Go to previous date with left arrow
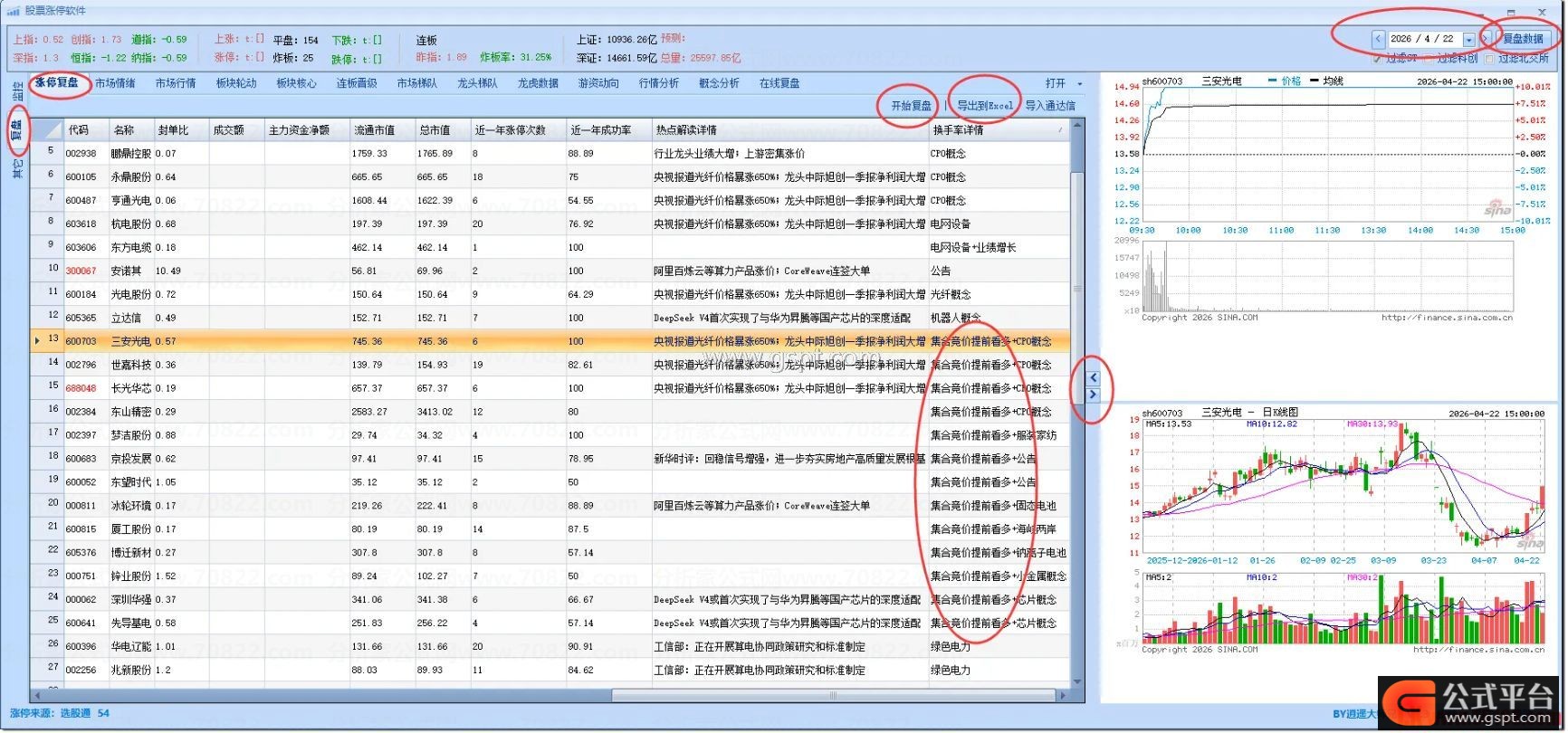 point(1378,39)
